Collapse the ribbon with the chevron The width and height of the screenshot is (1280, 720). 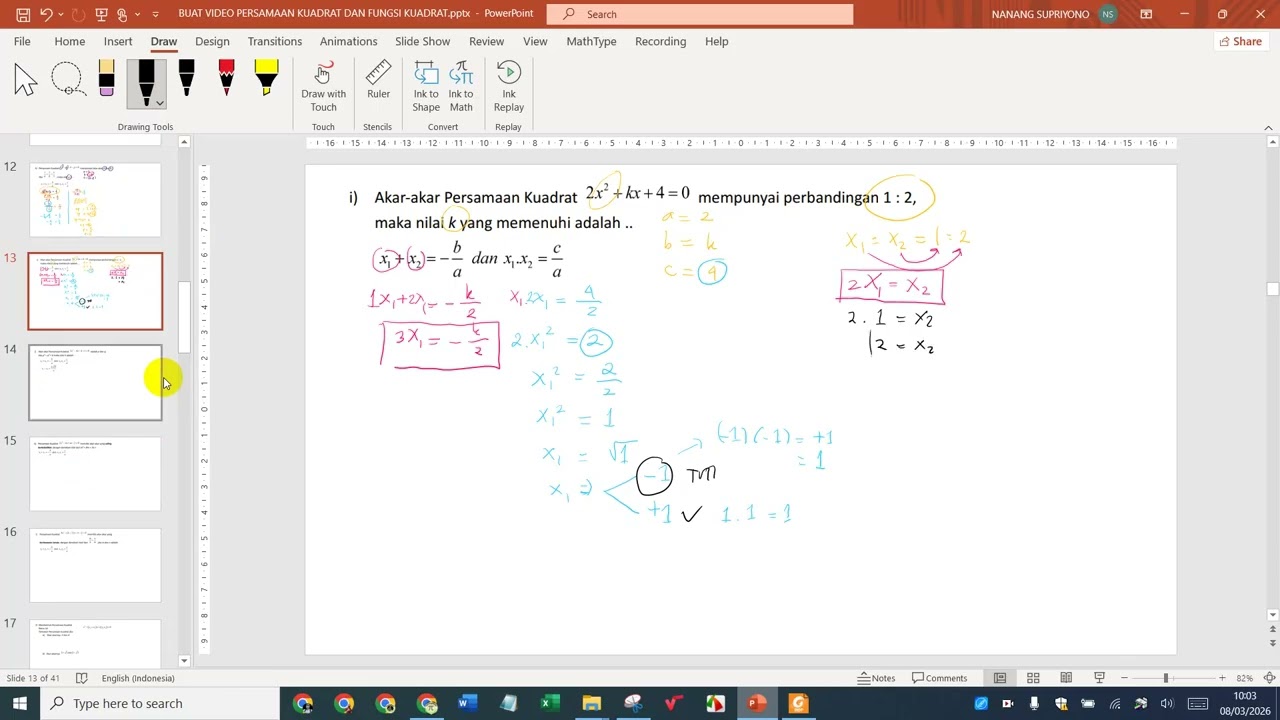pos(1269,127)
